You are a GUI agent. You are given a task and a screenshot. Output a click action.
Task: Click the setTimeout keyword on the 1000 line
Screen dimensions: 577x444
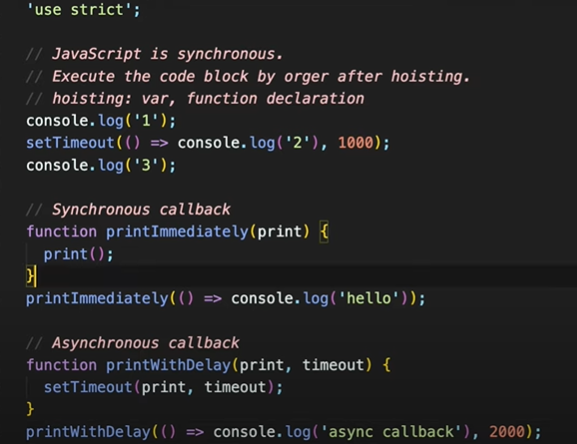click(70, 143)
